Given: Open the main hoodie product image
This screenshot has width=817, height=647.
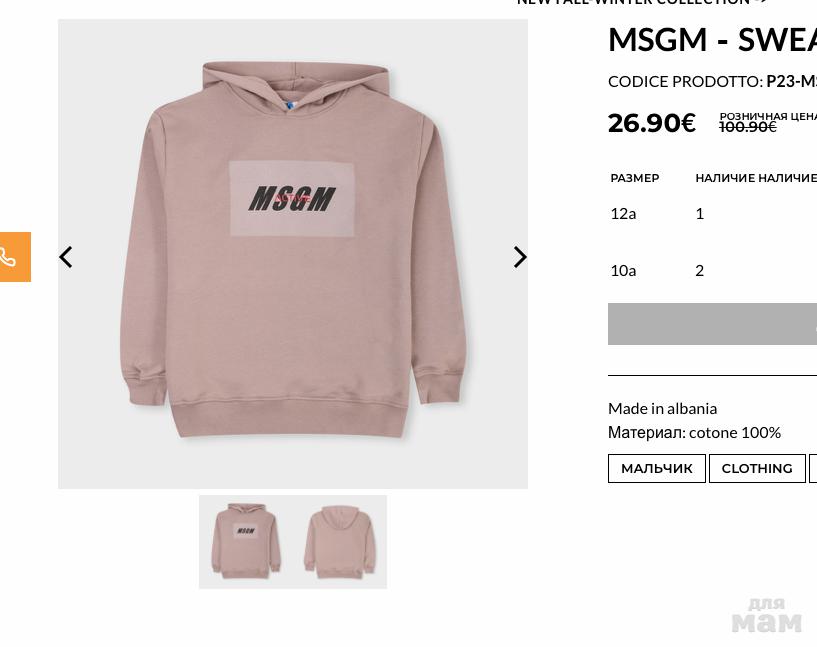Looking at the screenshot, I should pyautogui.click(x=293, y=254).
